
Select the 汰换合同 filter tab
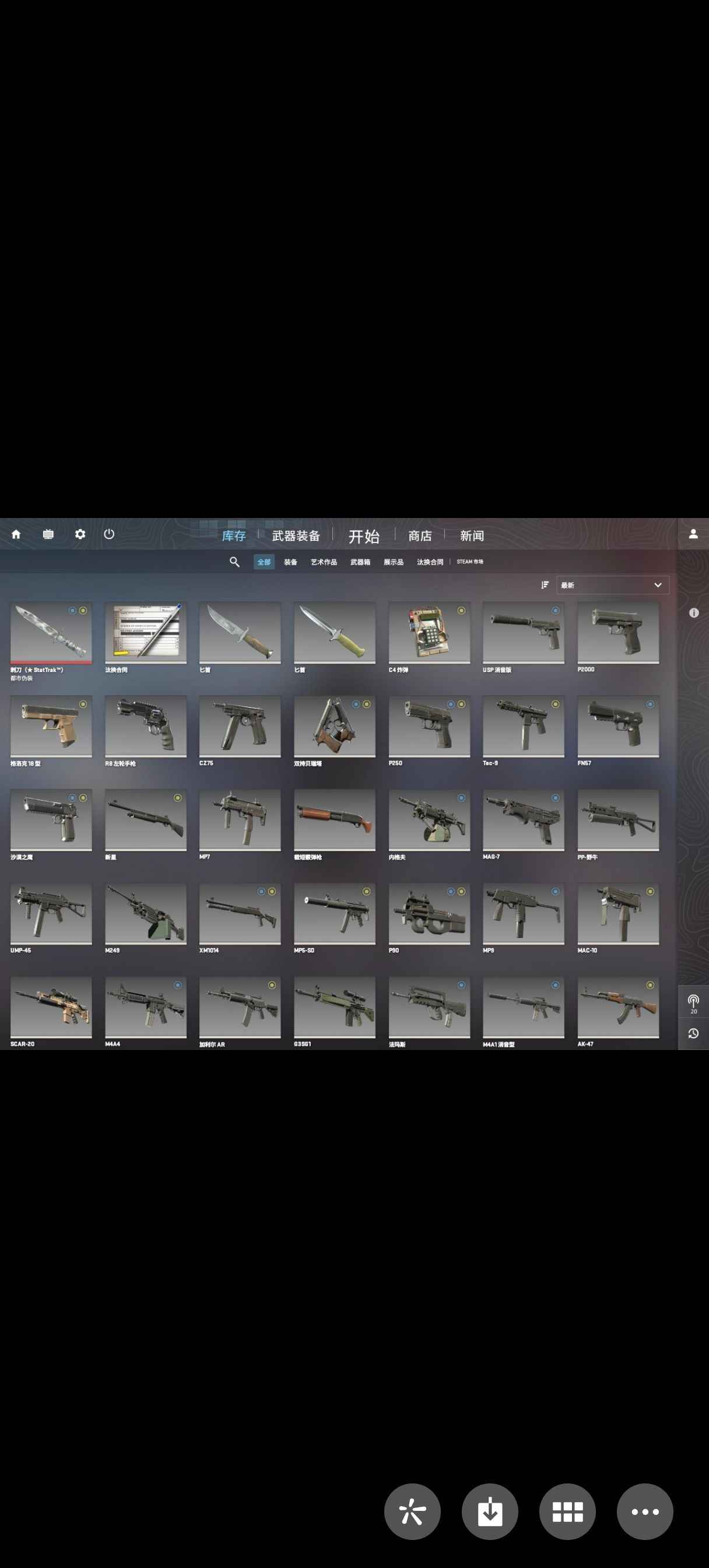point(430,562)
